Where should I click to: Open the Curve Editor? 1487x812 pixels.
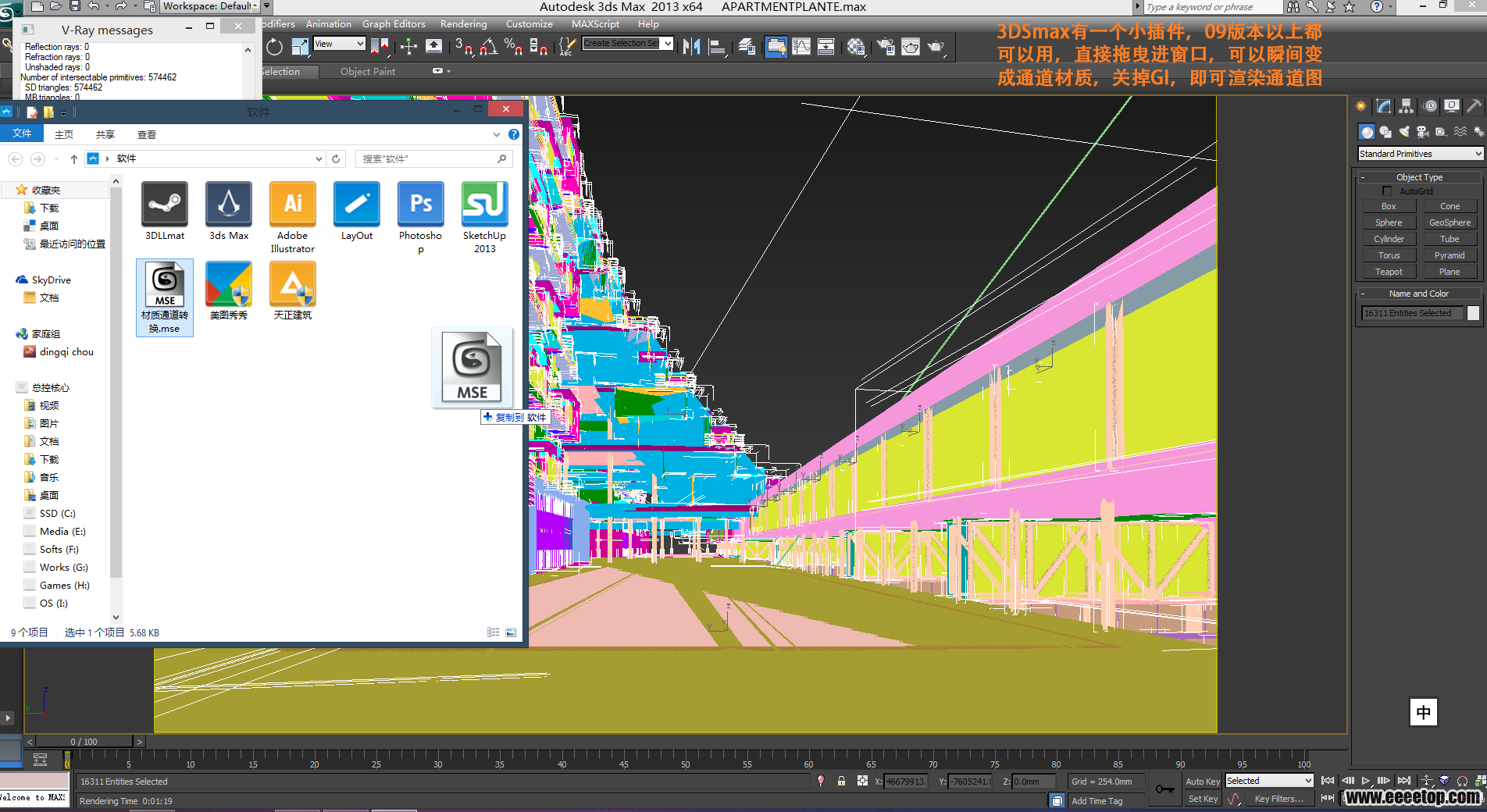tap(801, 47)
